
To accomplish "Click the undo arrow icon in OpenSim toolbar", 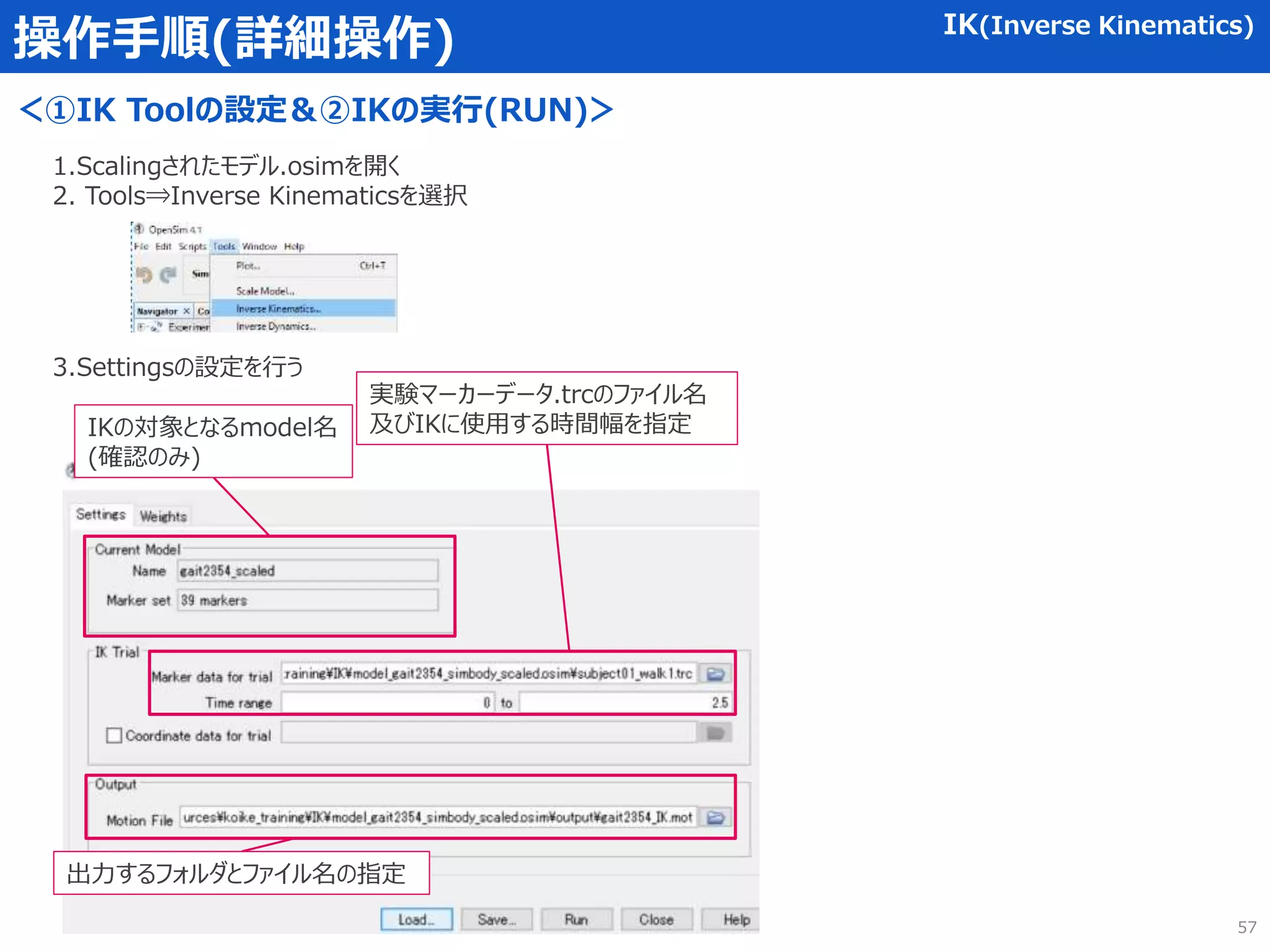I will [x=144, y=275].
